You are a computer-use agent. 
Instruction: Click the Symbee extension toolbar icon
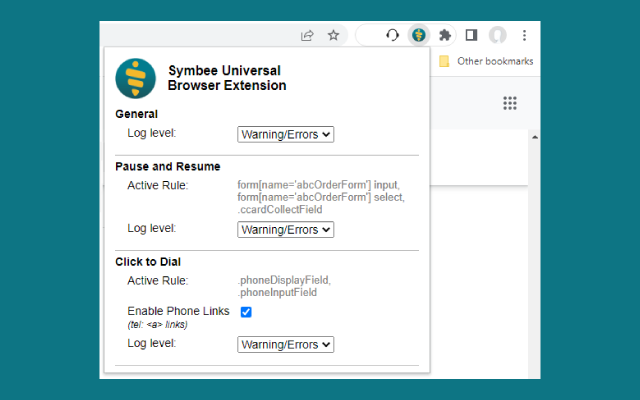click(x=418, y=35)
